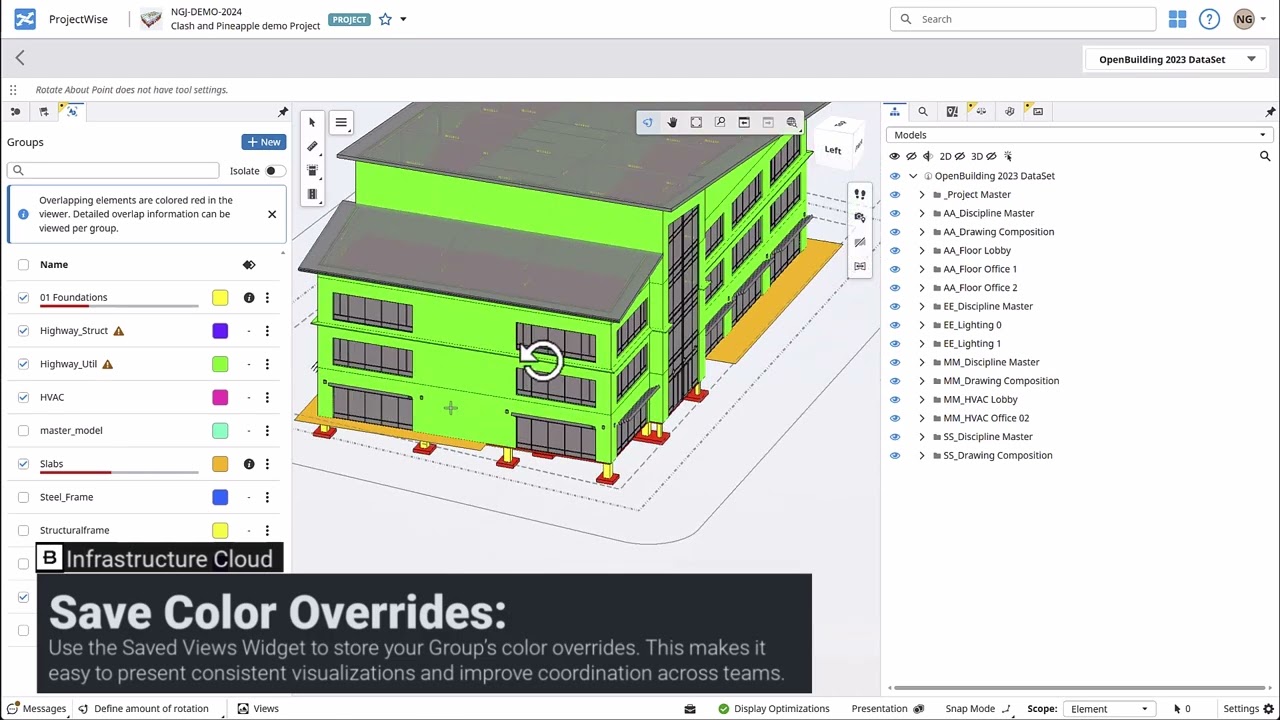Open Settings in the status bar
The height and width of the screenshot is (720, 1280).
tap(1249, 709)
